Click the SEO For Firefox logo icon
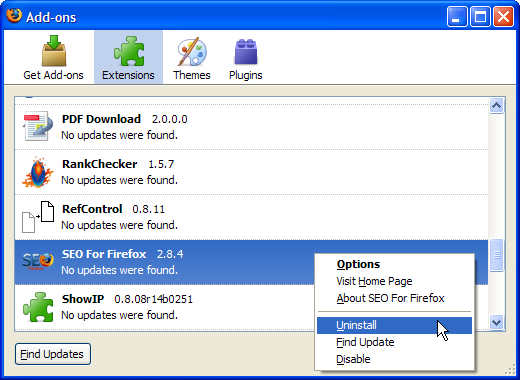 (38, 261)
